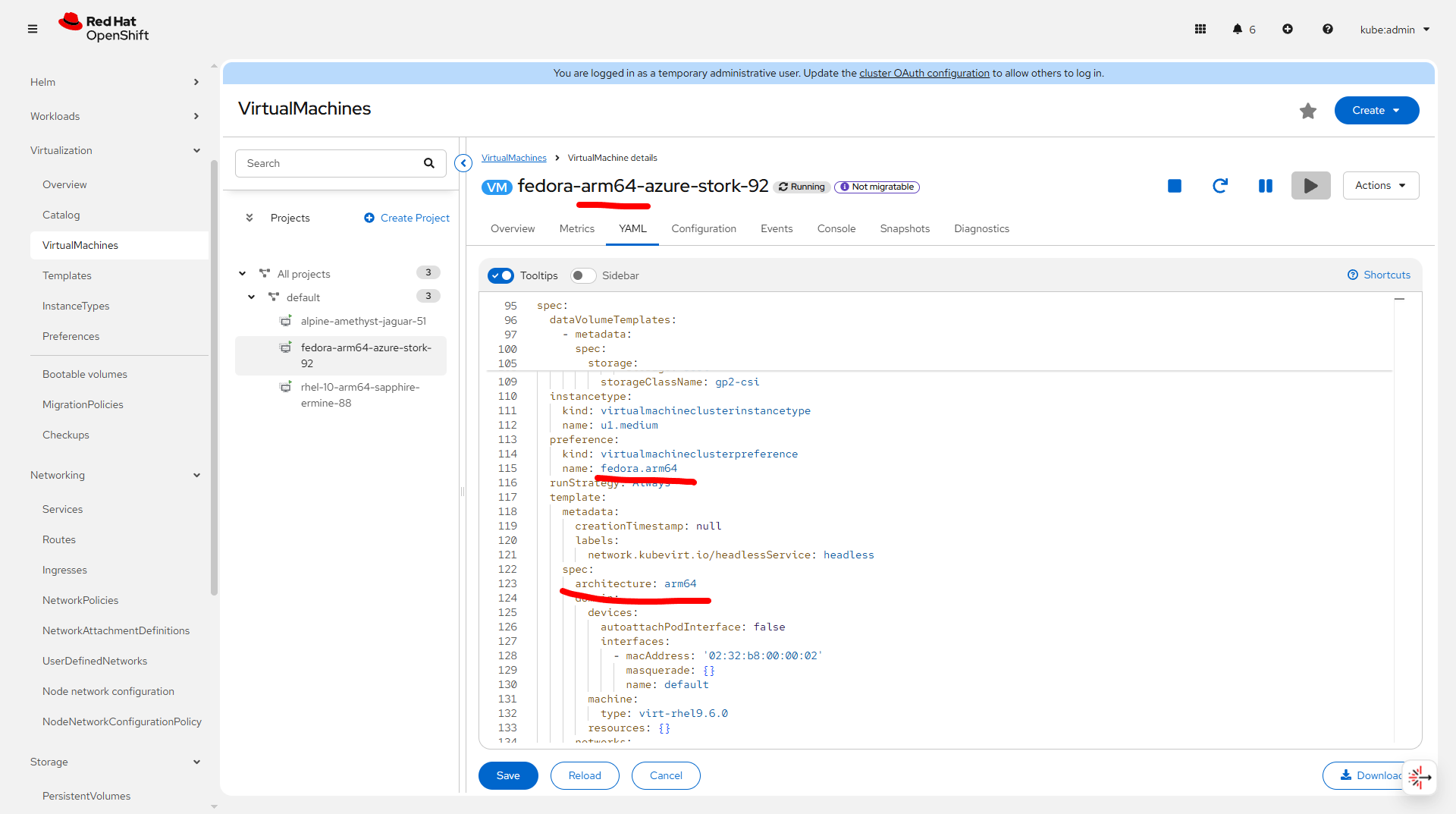Collapse the All projects tree node
Image resolution: width=1456 pixels, height=814 pixels.
click(x=242, y=274)
